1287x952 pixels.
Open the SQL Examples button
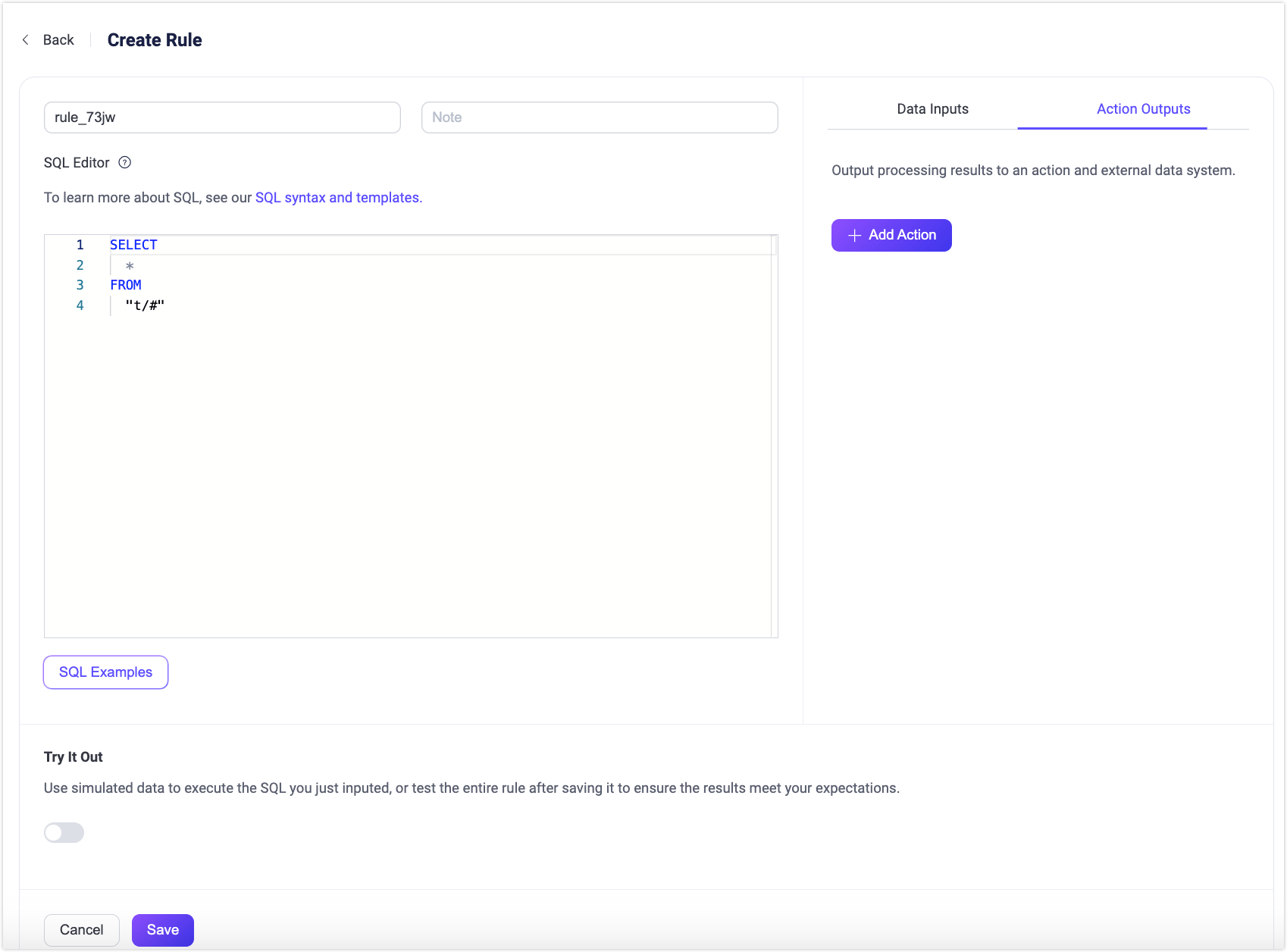105,672
